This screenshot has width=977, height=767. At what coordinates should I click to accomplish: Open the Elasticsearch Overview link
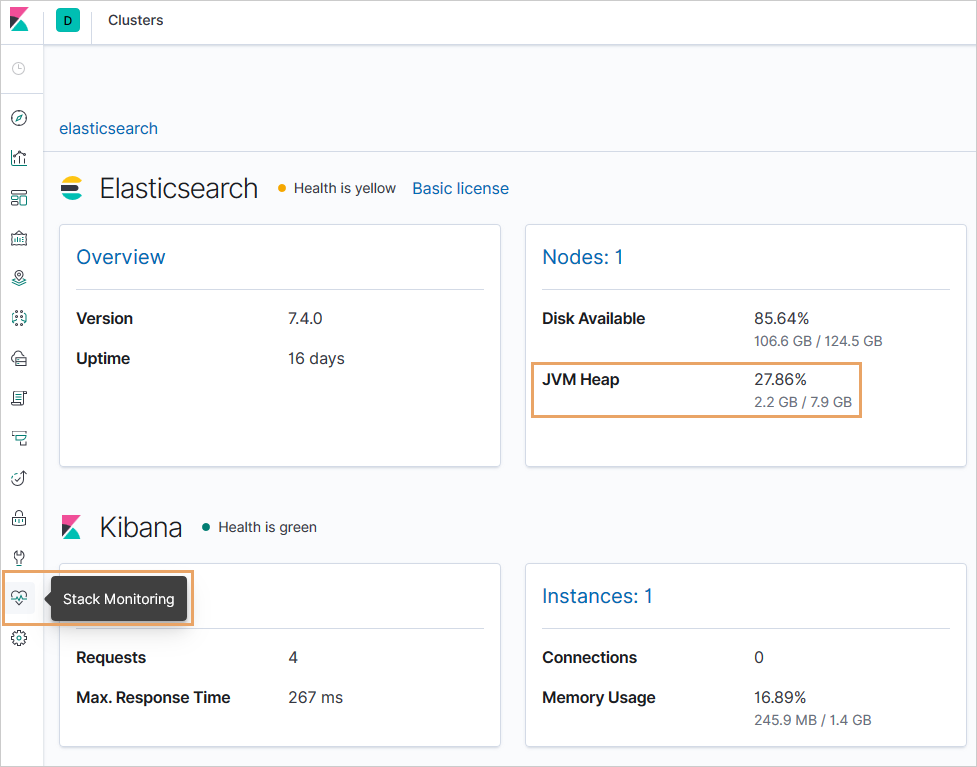click(x=121, y=257)
